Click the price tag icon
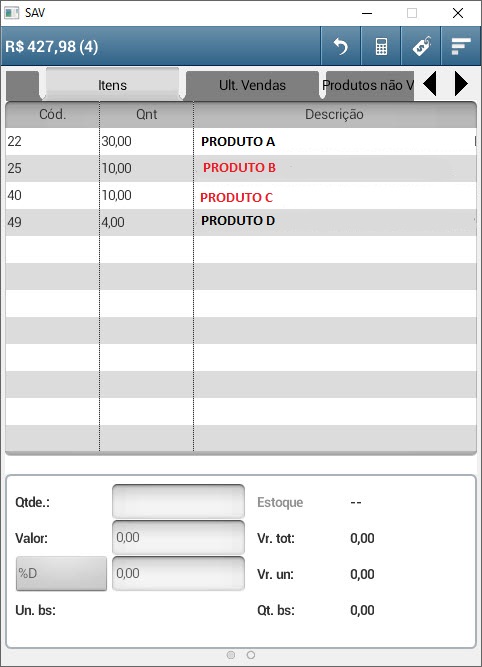 [x=421, y=46]
